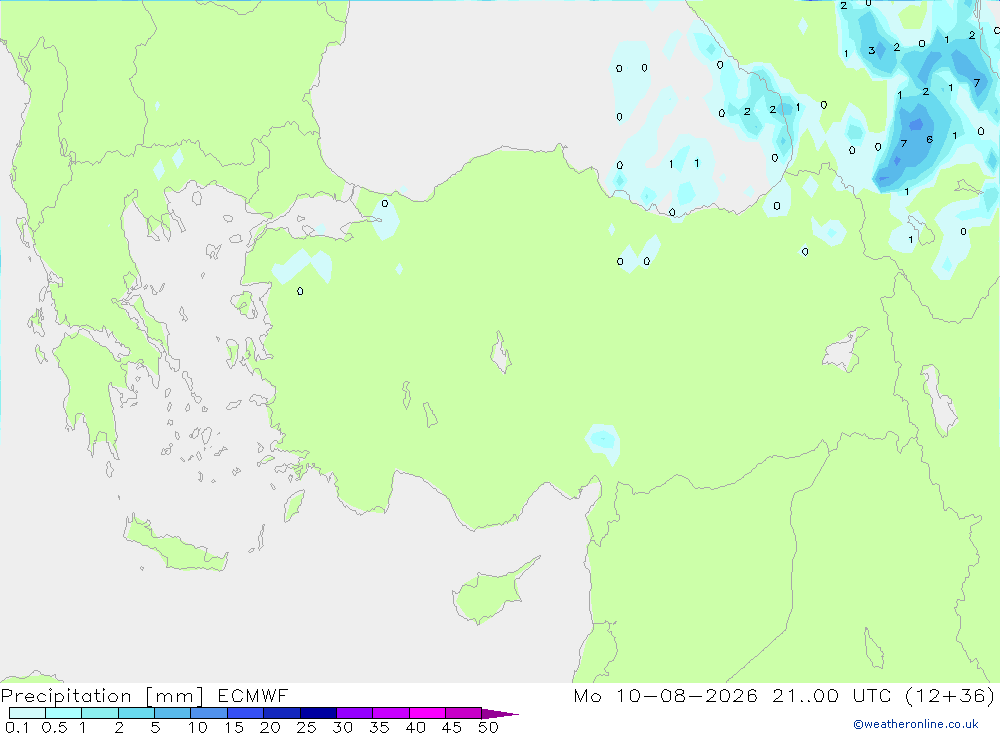Click the '20' legend scale label
The image size is (1000, 733).
[x=270, y=727]
